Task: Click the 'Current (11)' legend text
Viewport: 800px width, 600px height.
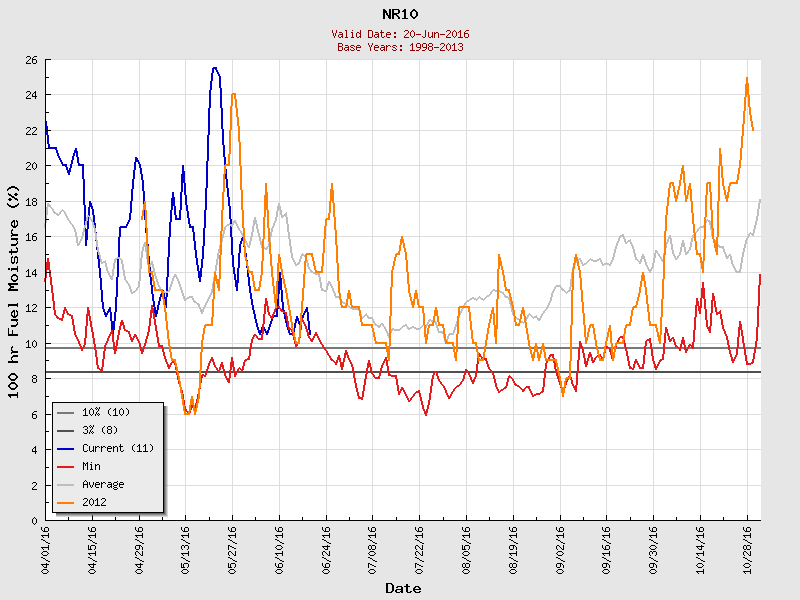Action: pos(117,448)
